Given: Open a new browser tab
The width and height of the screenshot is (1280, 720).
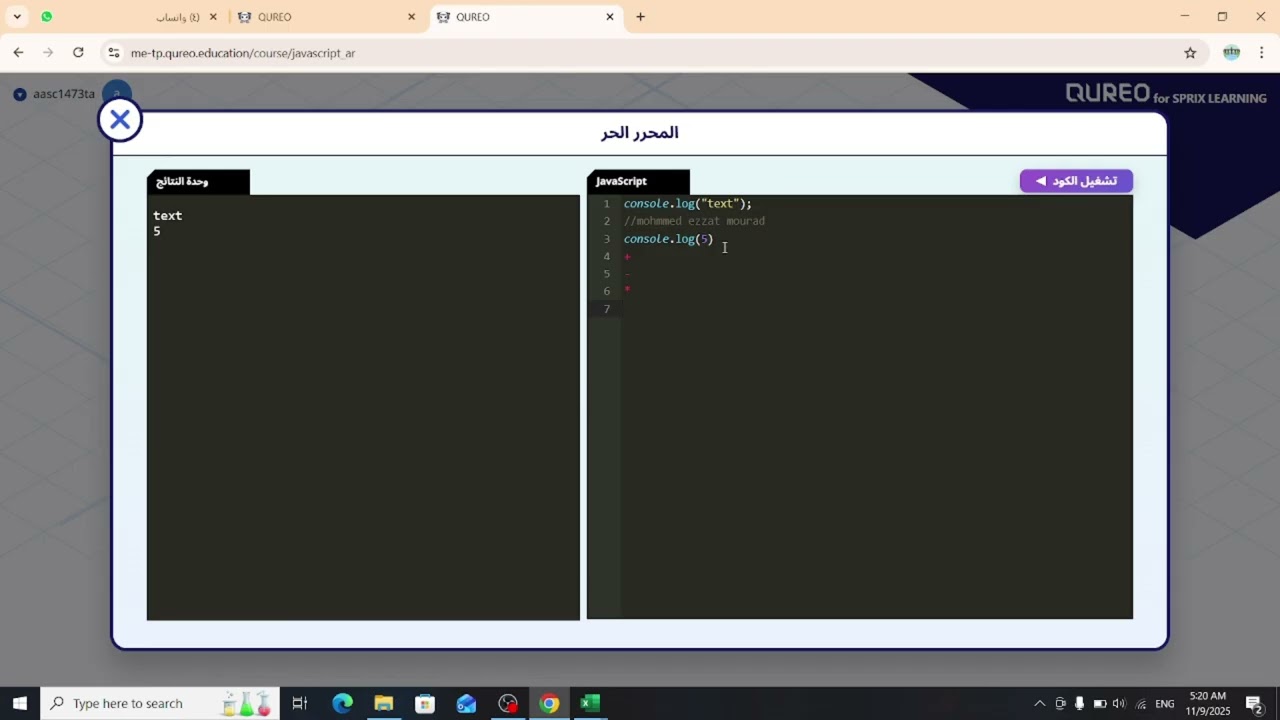Looking at the screenshot, I should pos(641,17).
